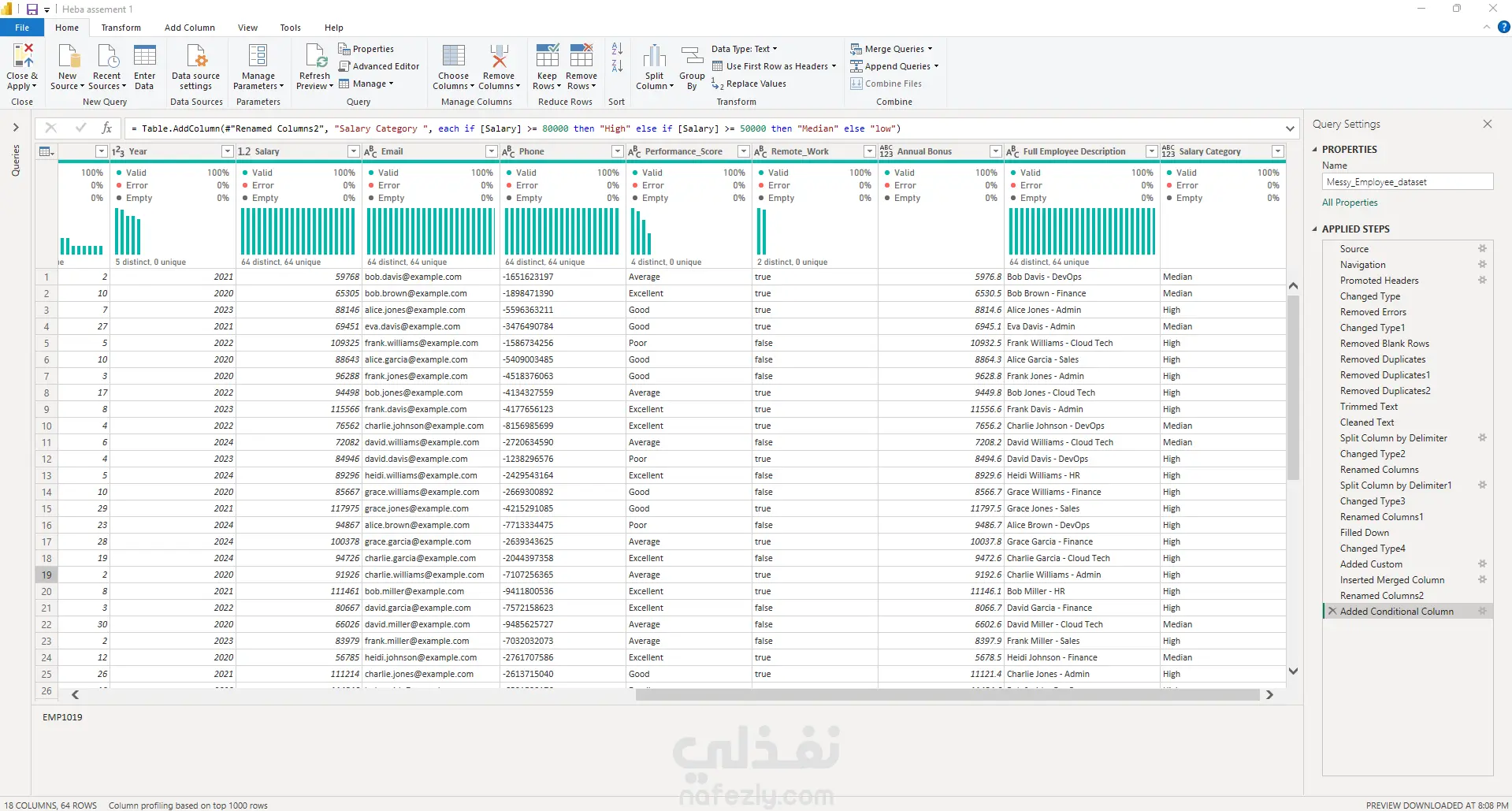Image resolution: width=1512 pixels, height=811 pixels.
Task: Click Replace Values in Transform group
Action: [749, 84]
